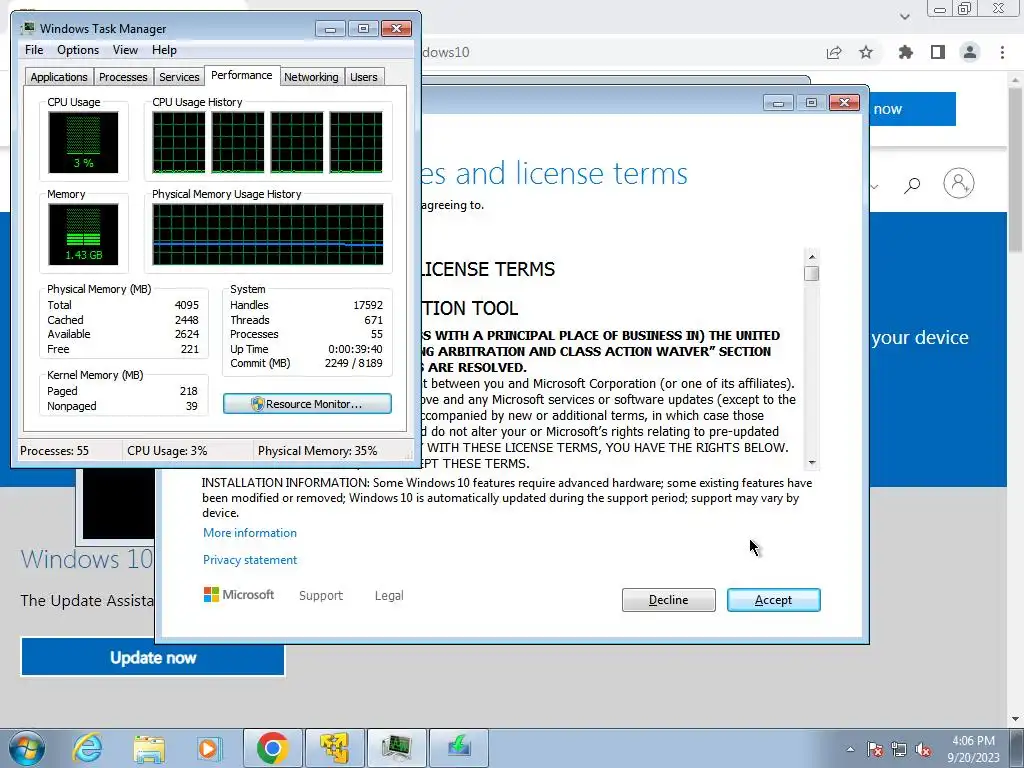Open the Chrome tab search chevron
This screenshot has width=1024, height=768.
click(x=904, y=16)
